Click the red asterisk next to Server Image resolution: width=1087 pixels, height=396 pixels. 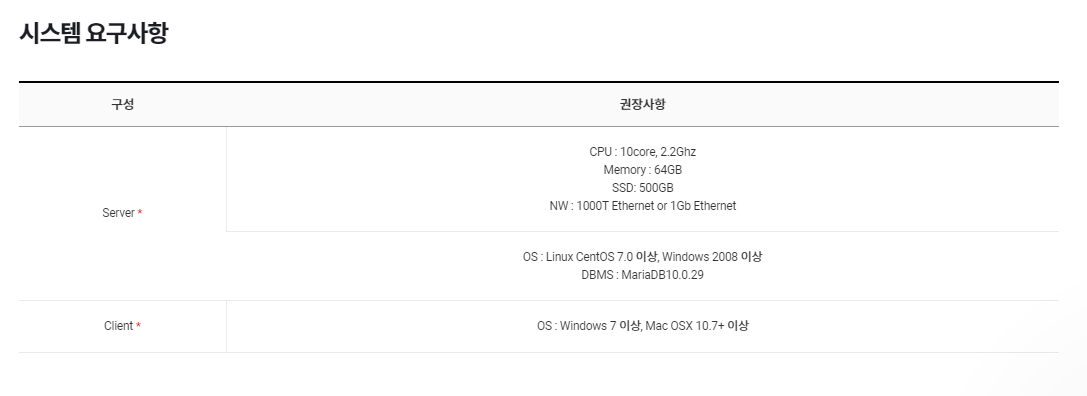click(139, 213)
